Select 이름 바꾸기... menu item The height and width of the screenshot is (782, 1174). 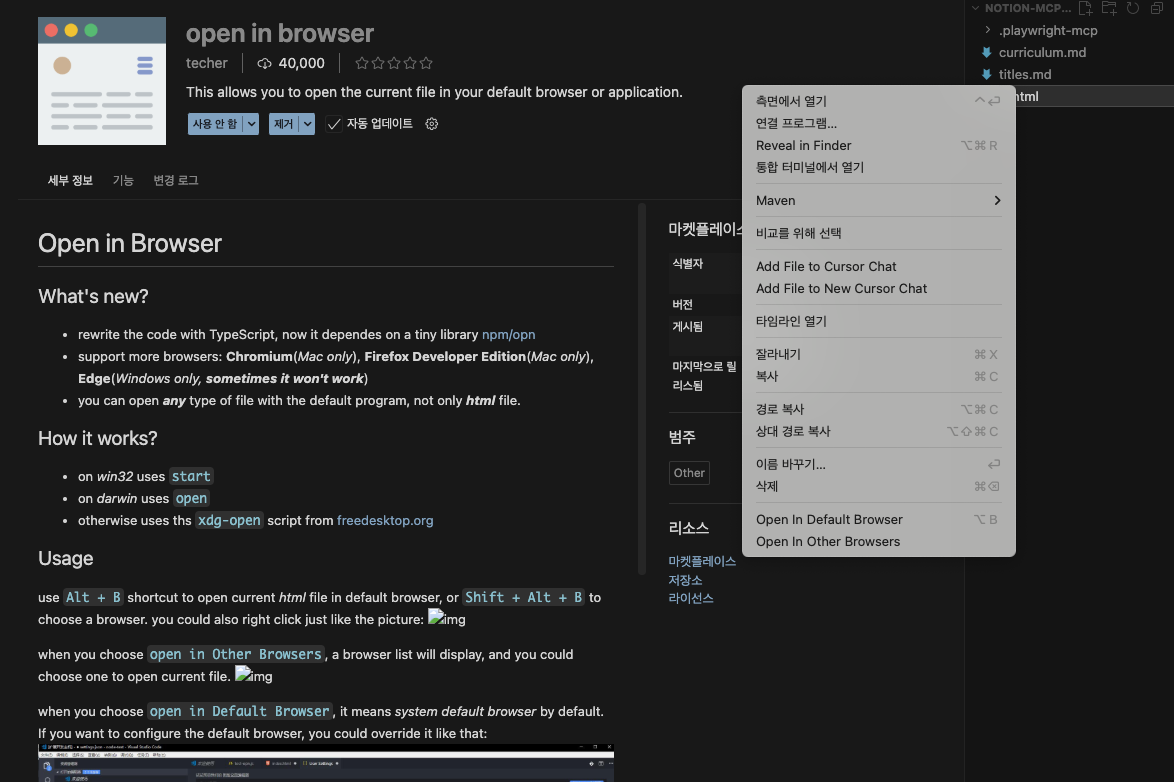[878, 464]
